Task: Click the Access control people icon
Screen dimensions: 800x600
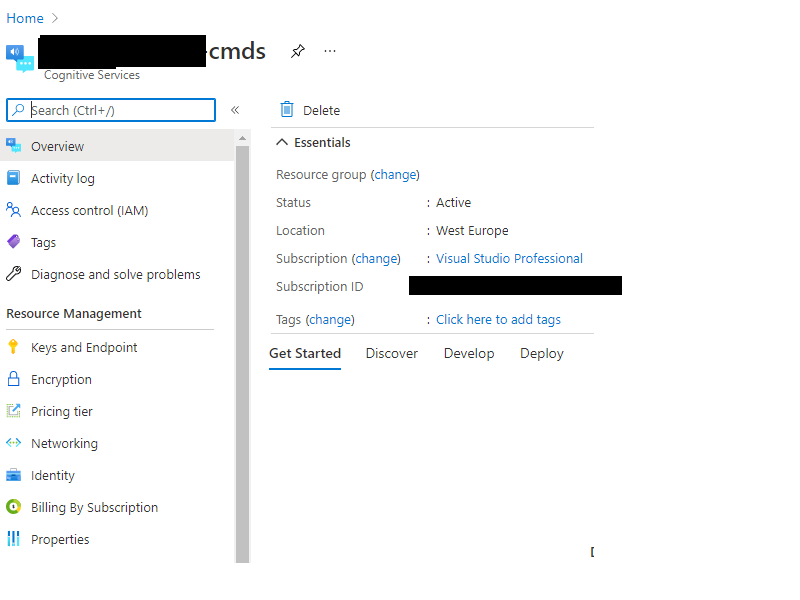Action: 14,210
